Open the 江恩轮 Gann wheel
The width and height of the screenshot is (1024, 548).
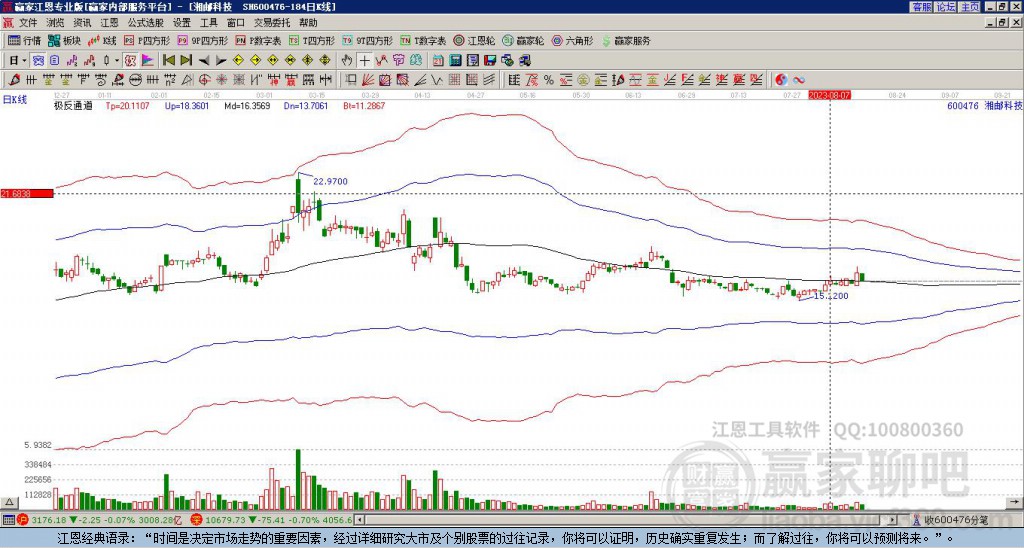pos(475,40)
